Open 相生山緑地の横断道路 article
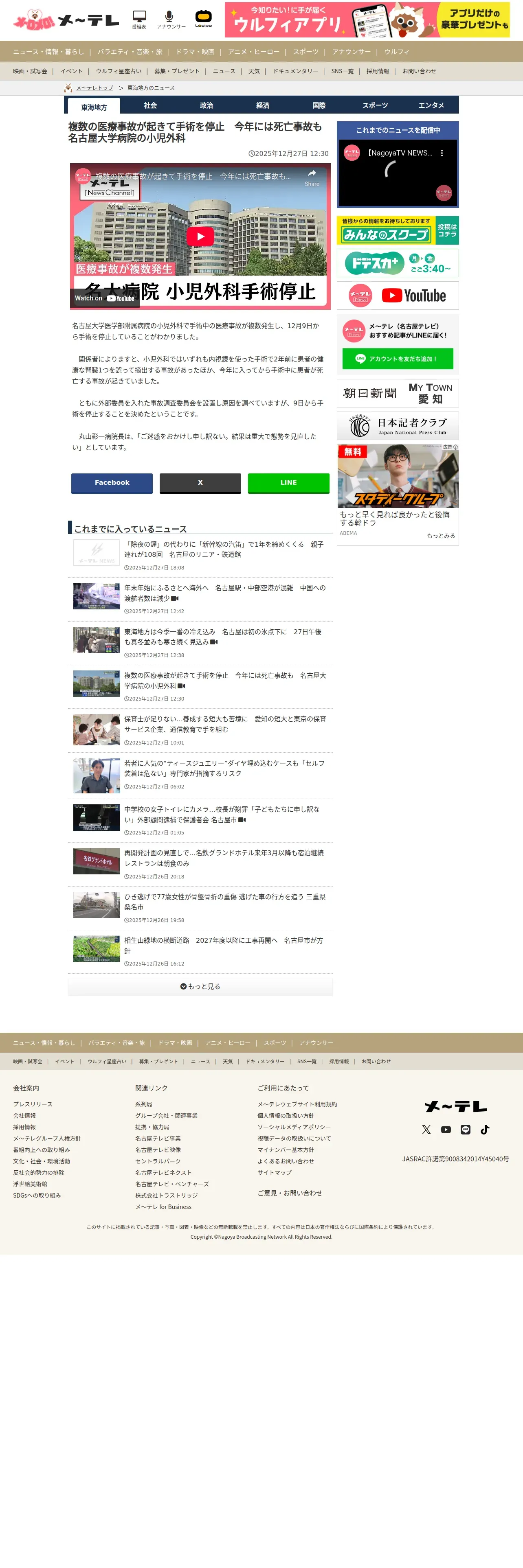523x1568 pixels. 224,945
